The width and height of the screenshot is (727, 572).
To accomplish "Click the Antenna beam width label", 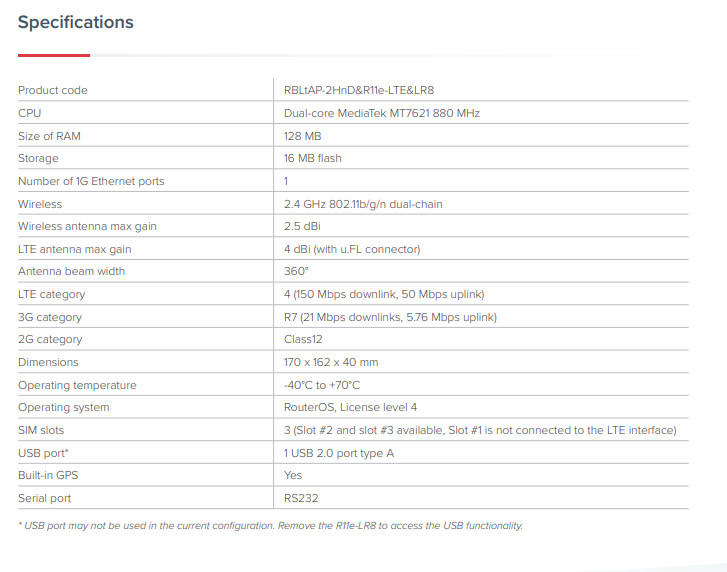I will click(x=71, y=271).
